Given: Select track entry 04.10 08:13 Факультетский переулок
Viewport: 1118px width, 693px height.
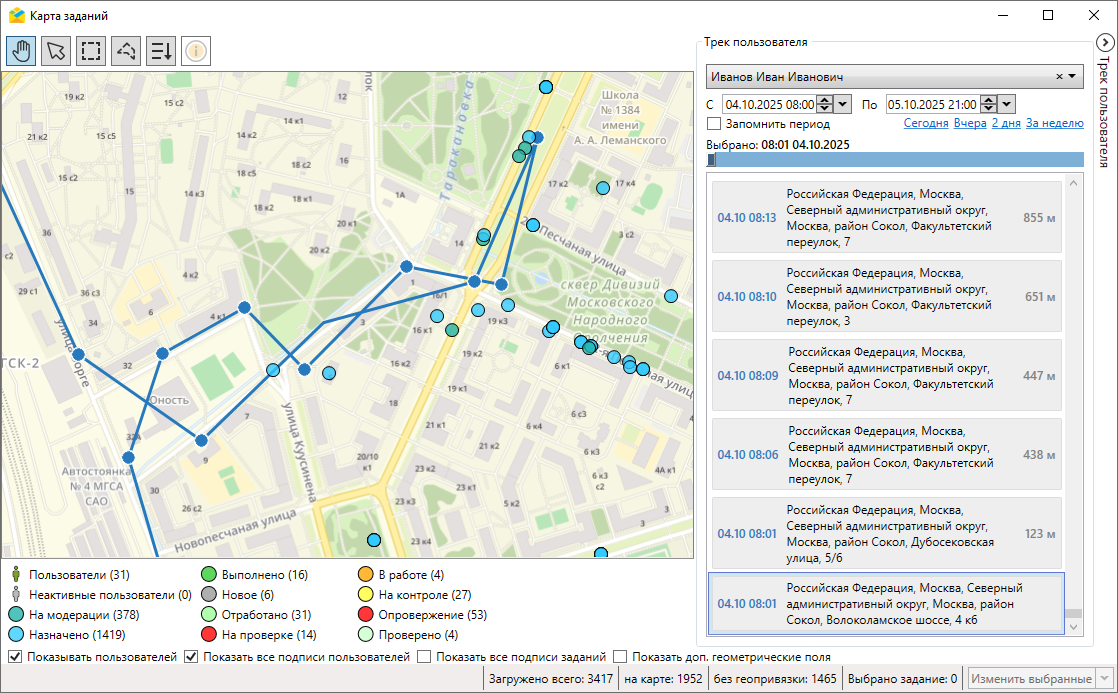Looking at the screenshot, I should pyautogui.click(x=885, y=218).
